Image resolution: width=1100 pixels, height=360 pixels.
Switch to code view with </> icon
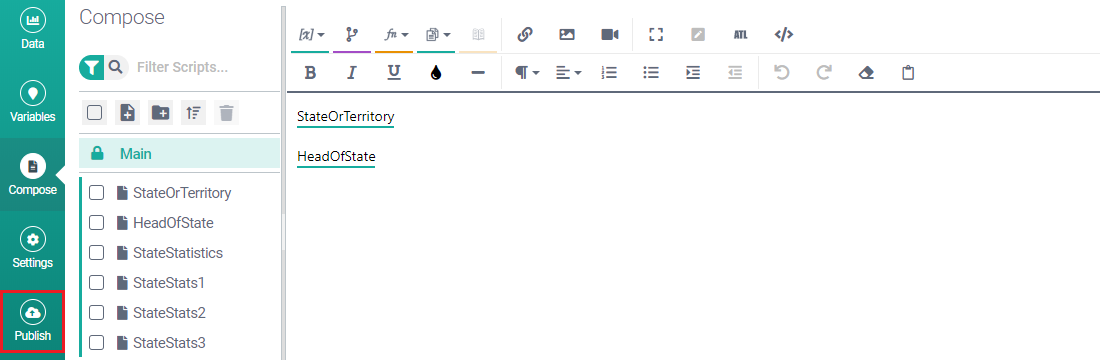784,34
